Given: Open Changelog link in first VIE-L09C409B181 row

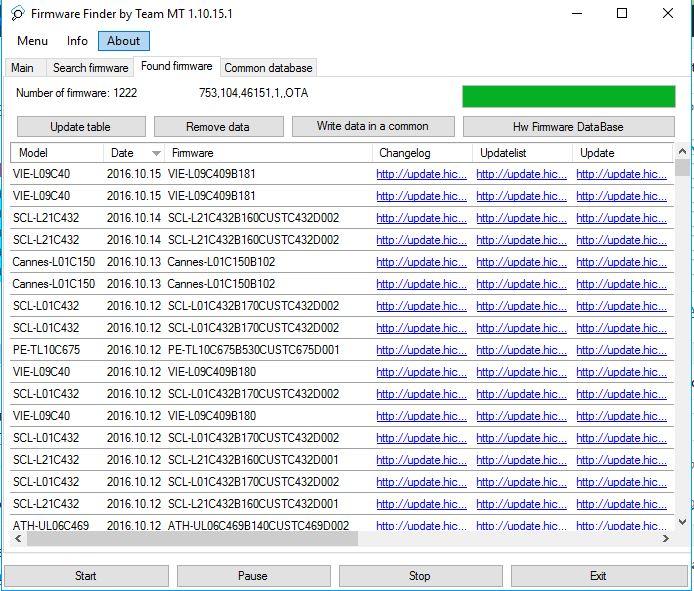Looking at the screenshot, I should pos(421,174).
